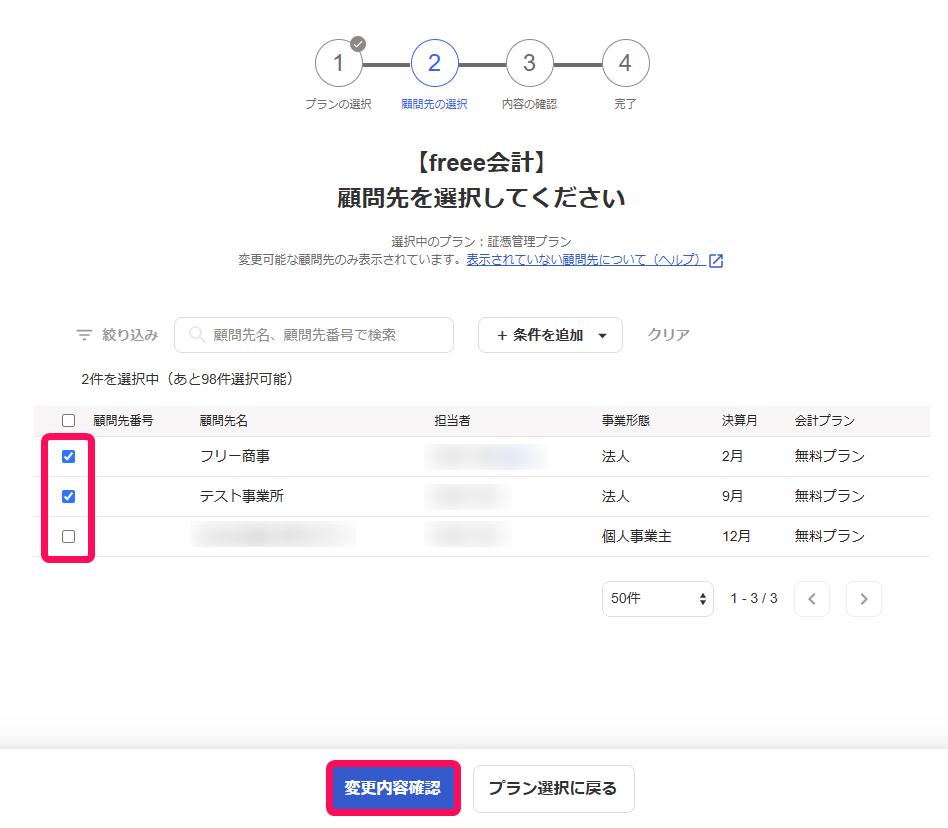The image size is (948, 828).
Task: Click the 個人事業主 business type cell
Action: 637,536
